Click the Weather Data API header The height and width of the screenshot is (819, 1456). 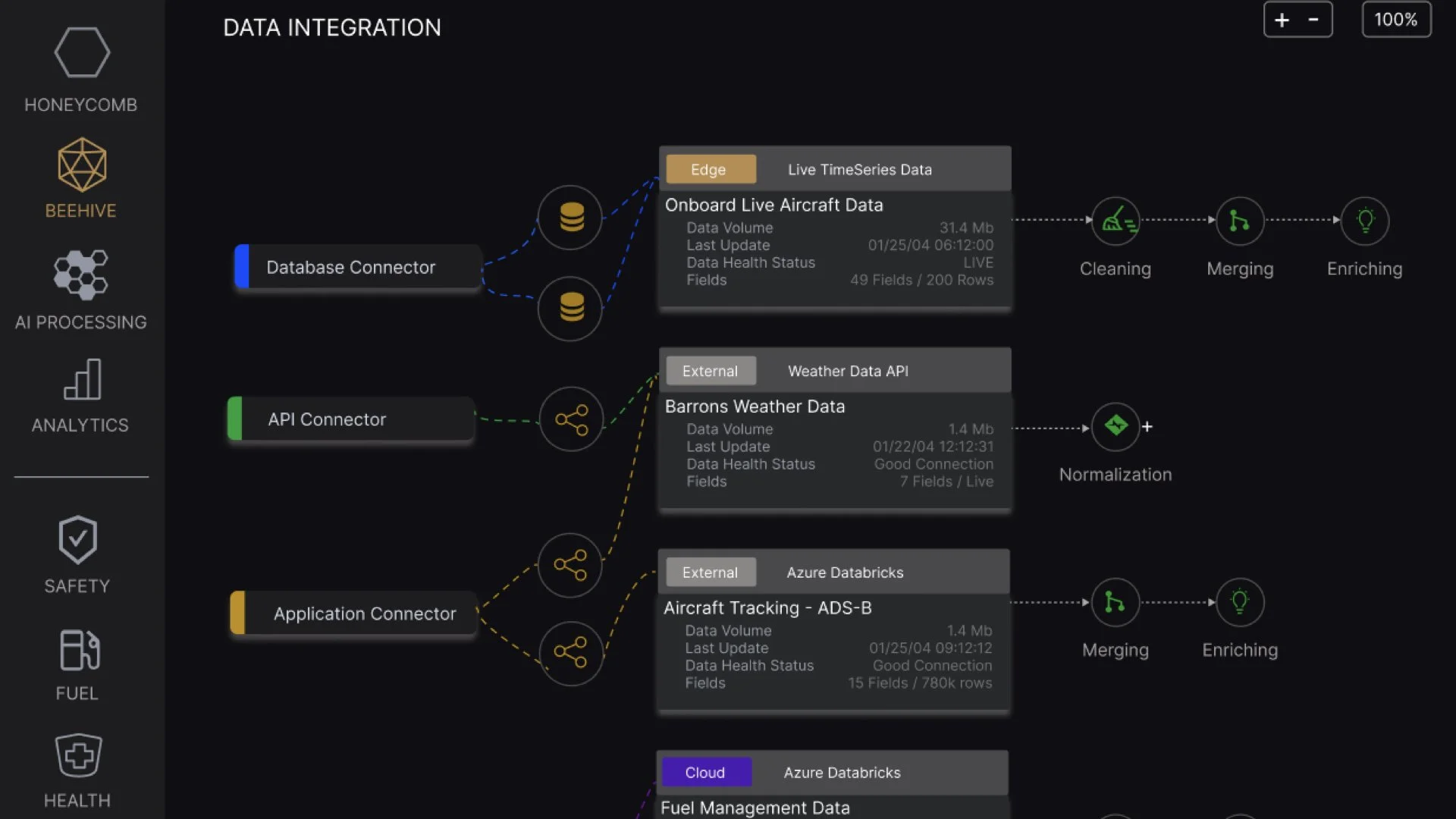point(848,372)
